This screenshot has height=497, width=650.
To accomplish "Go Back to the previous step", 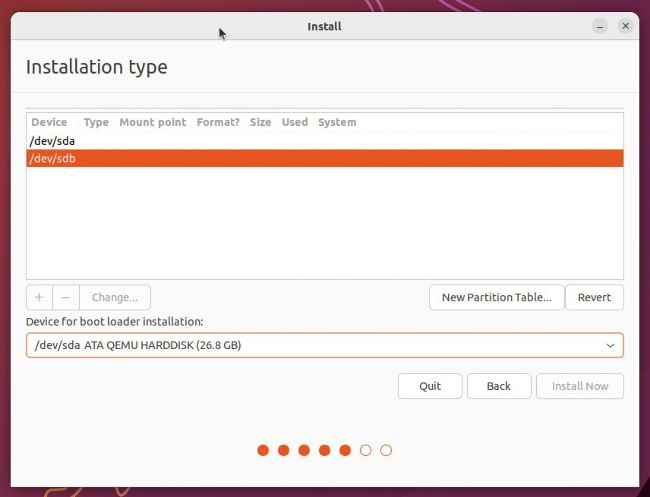I will click(x=498, y=386).
